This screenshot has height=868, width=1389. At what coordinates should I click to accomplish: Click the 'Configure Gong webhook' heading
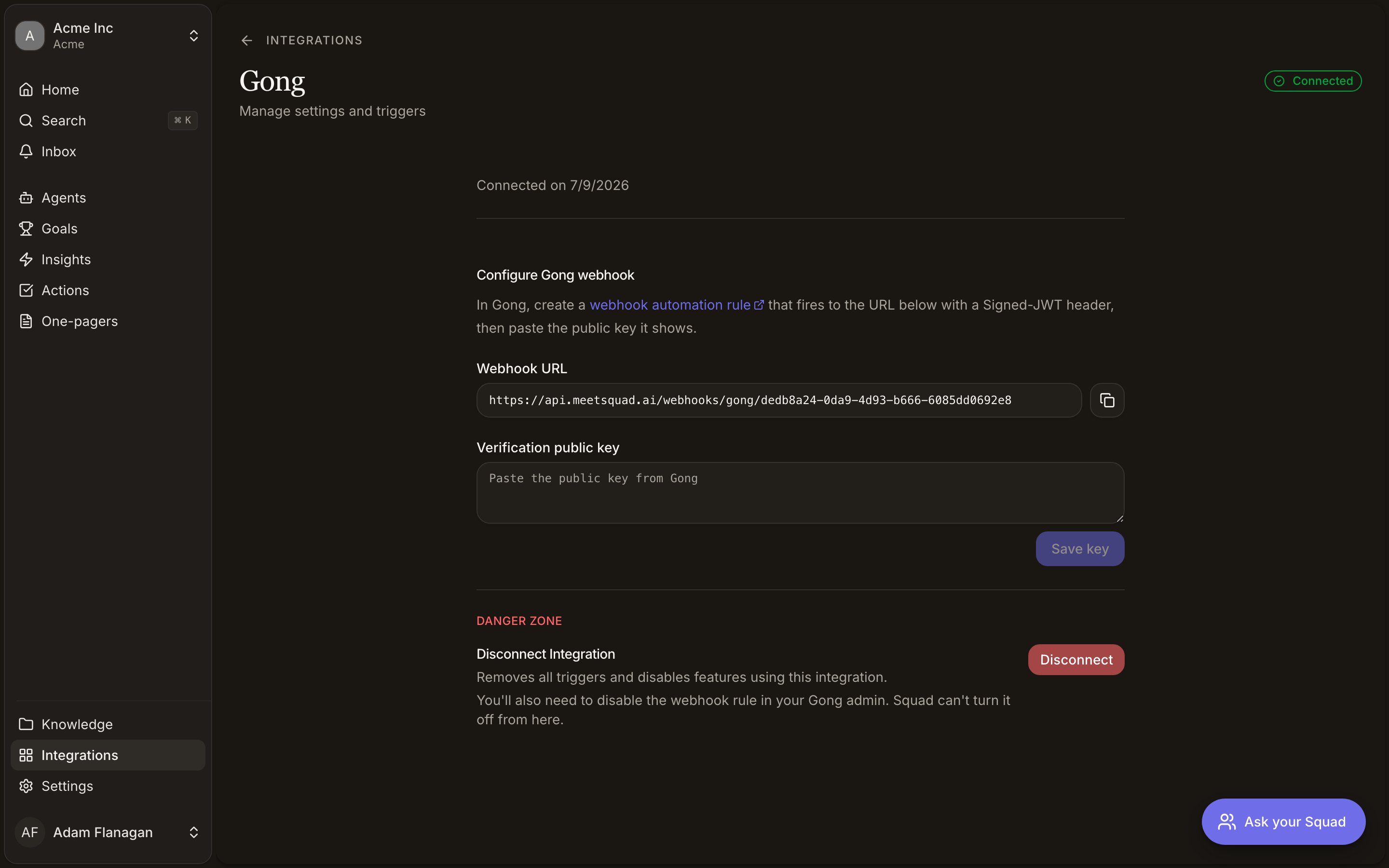[x=555, y=275]
